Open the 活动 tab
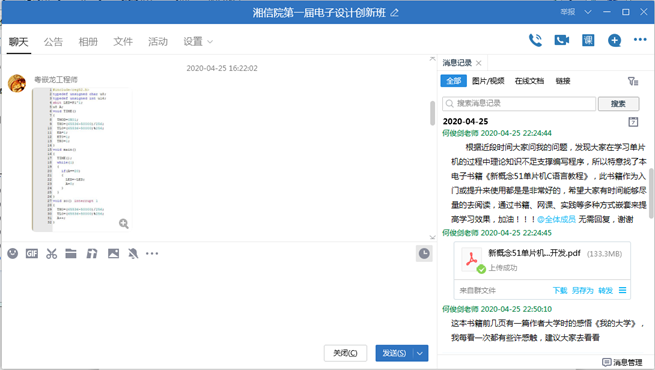 pos(158,42)
